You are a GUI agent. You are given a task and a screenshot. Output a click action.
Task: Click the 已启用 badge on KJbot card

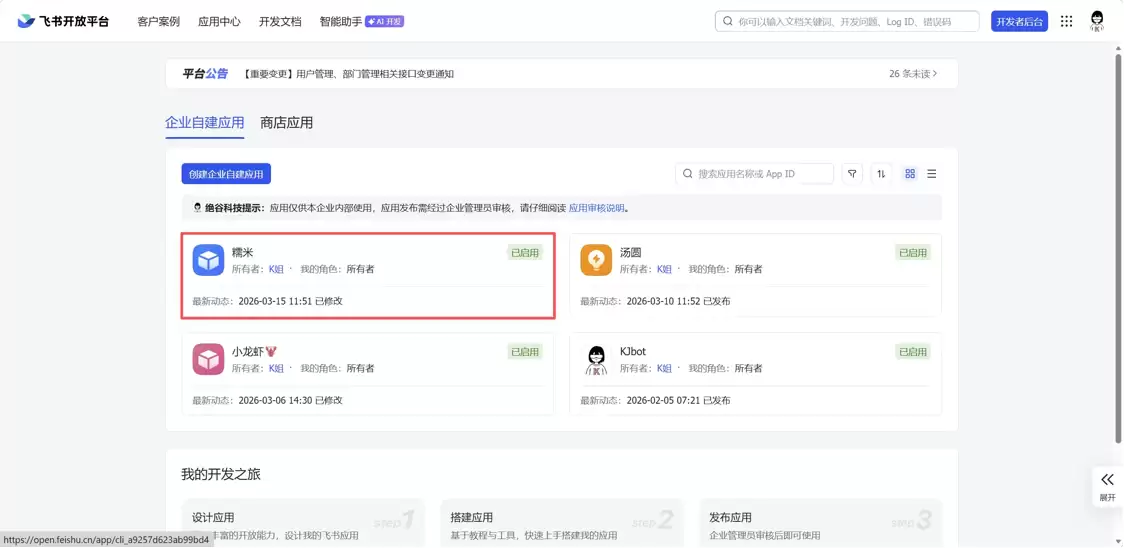[913, 351]
